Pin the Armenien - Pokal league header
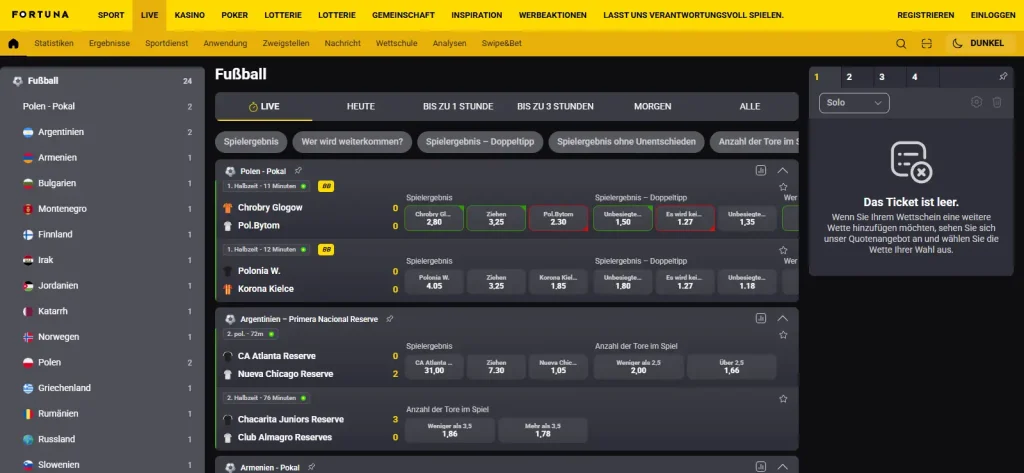The height and width of the screenshot is (473, 1024). (311, 467)
